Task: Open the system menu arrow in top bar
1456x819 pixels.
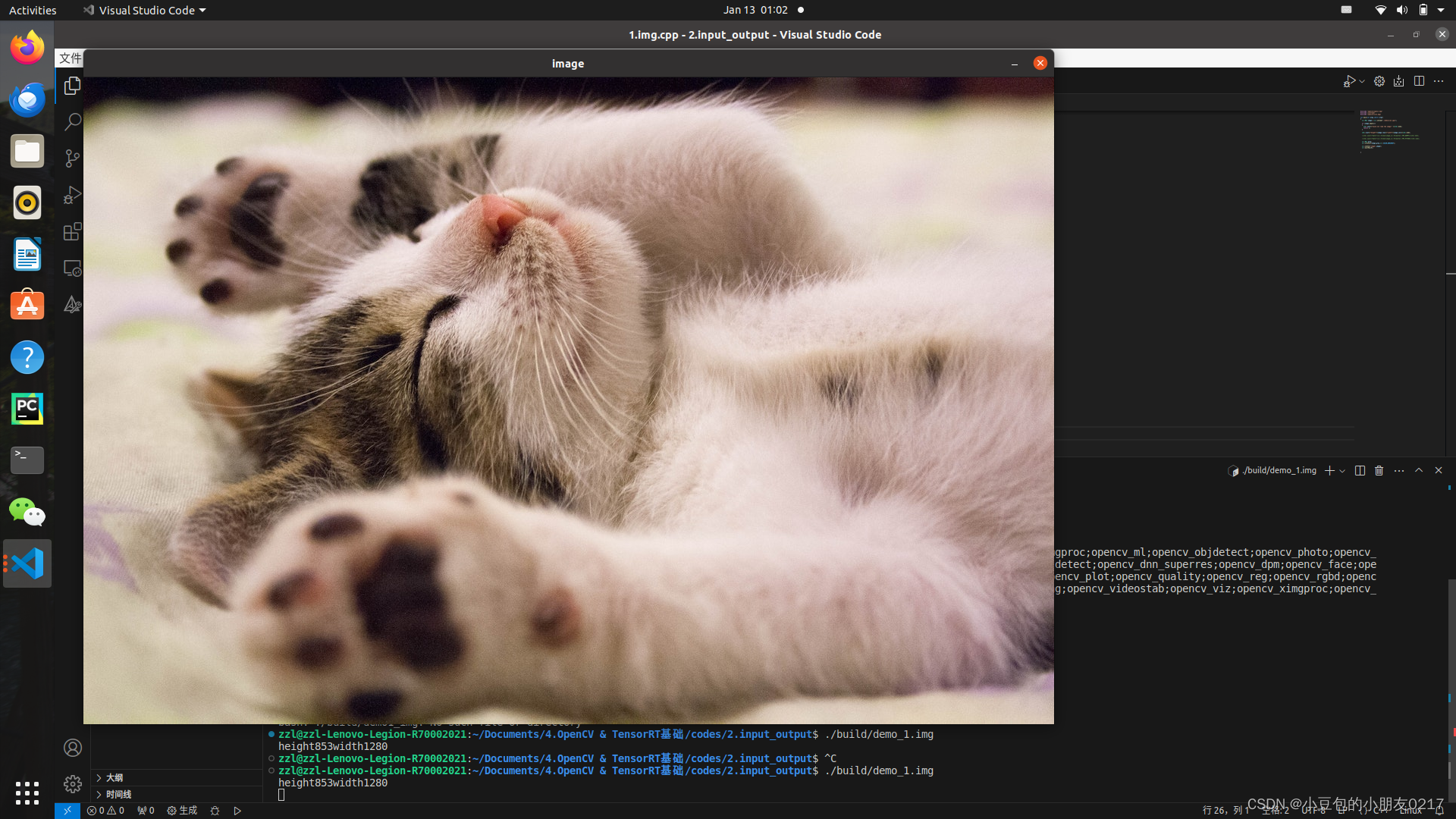Action: coord(1441,11)
